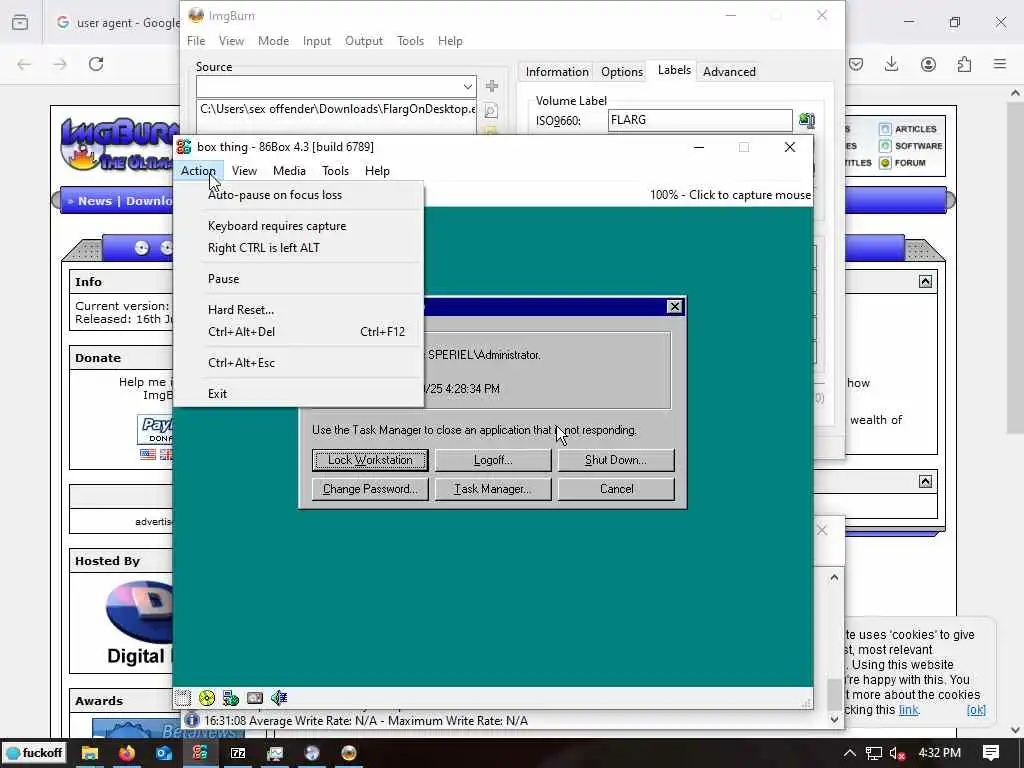Switch to ImgBurn Advanced tab
This screenshot has width=1024, height=768.
tap(729, 72)
